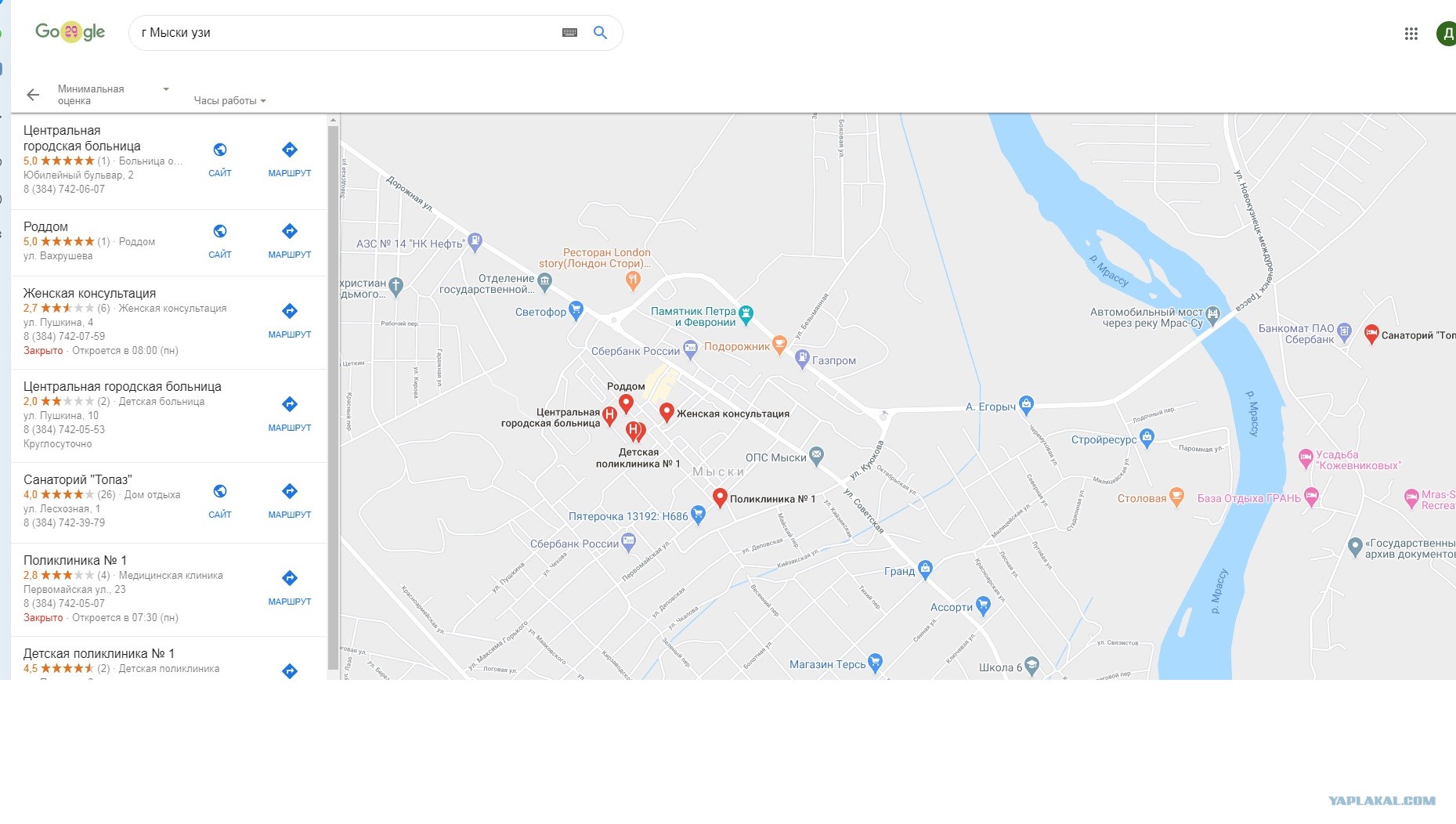Click the Google logo
Viewport: 1456px width, 824px height.
click(70, 31)
